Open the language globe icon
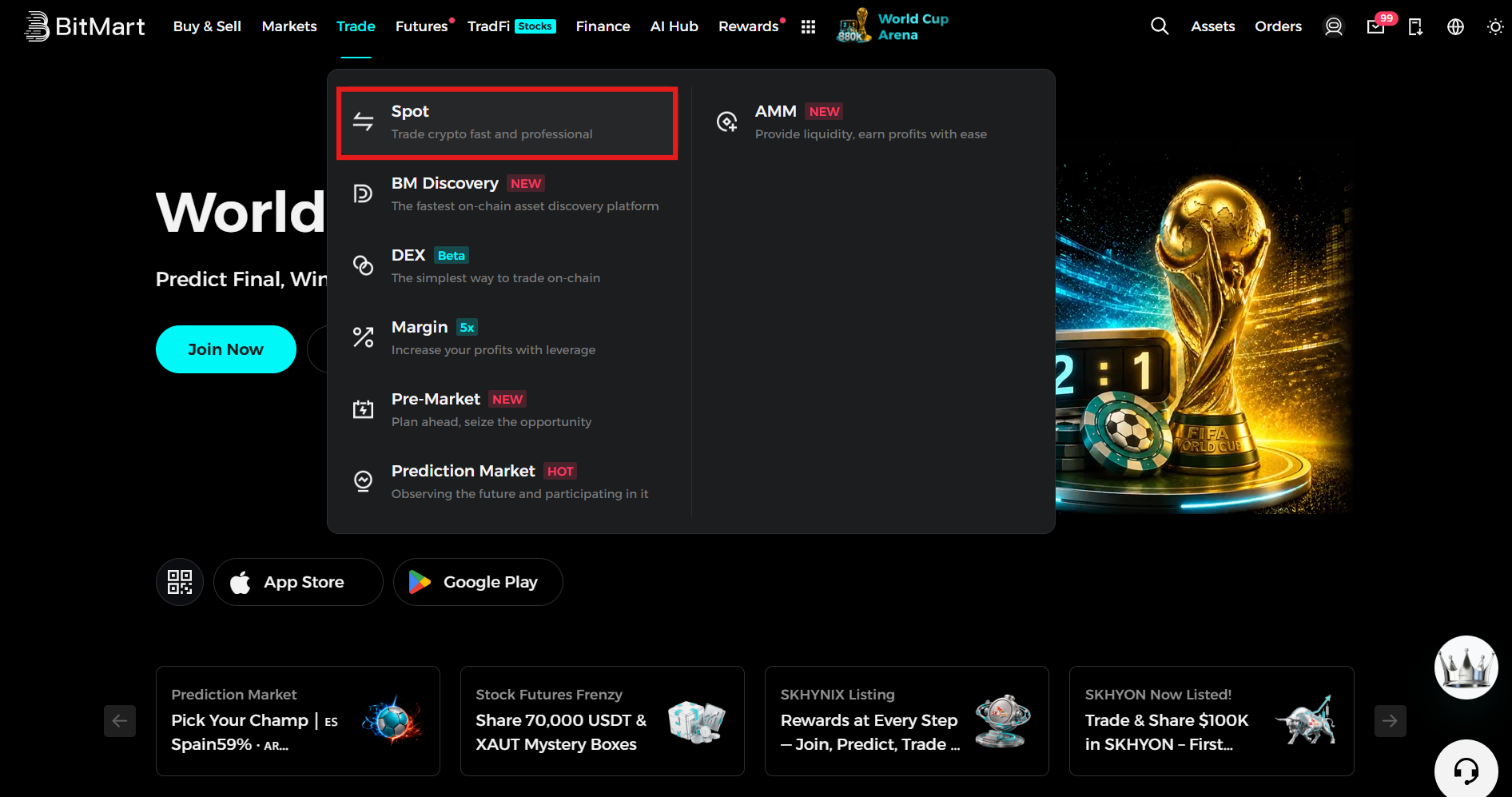 coord(1456,26)
